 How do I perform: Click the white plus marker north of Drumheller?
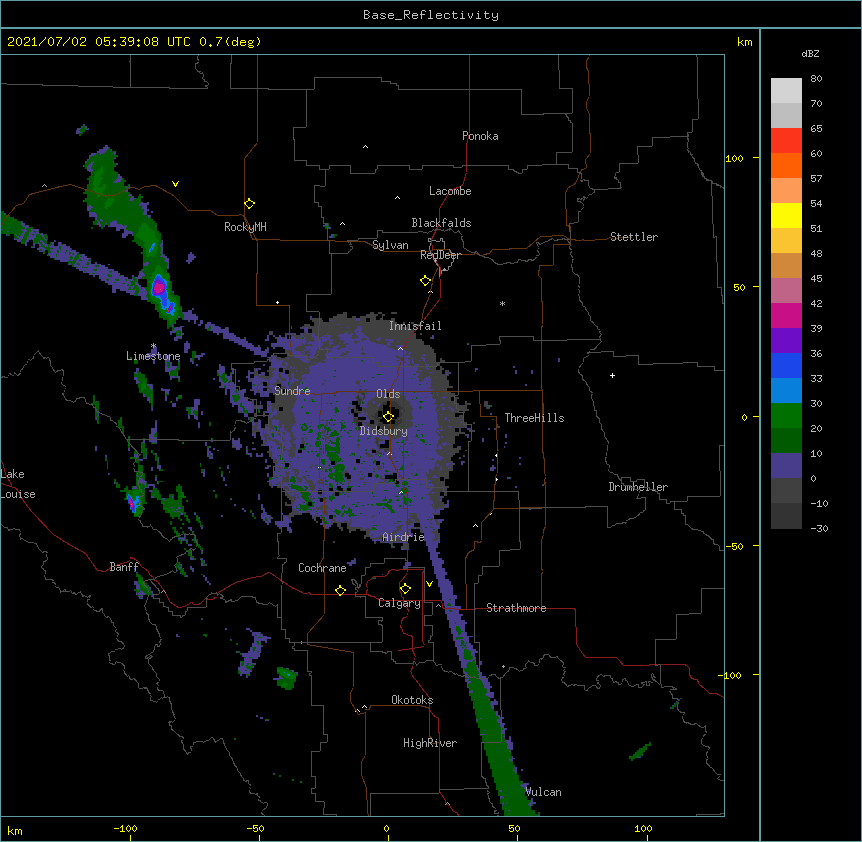pyautogui.click(x=612, y=375)
